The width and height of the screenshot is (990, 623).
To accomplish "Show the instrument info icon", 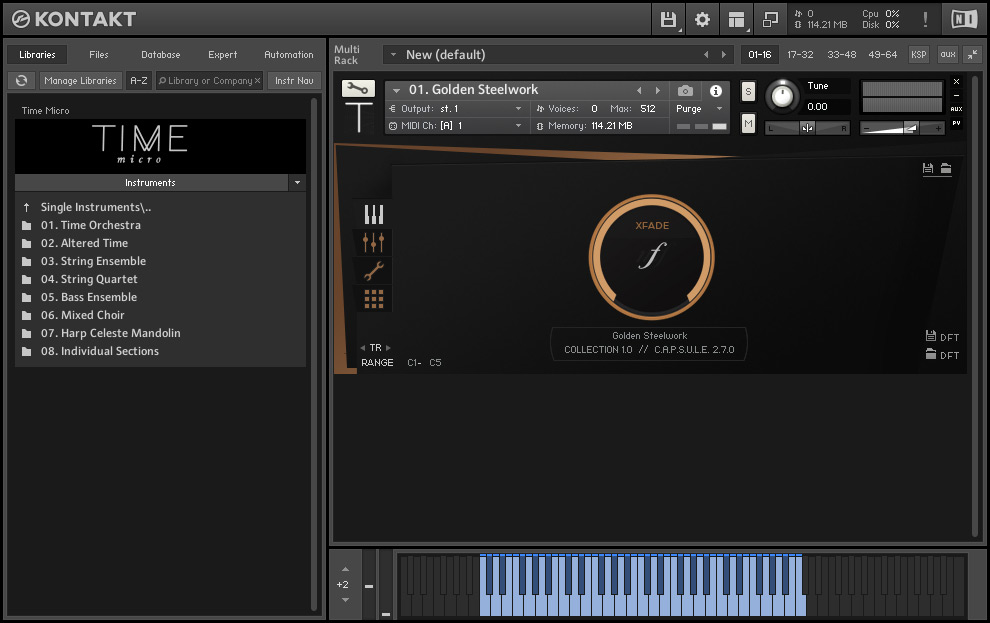I will [x=715, y=90].
